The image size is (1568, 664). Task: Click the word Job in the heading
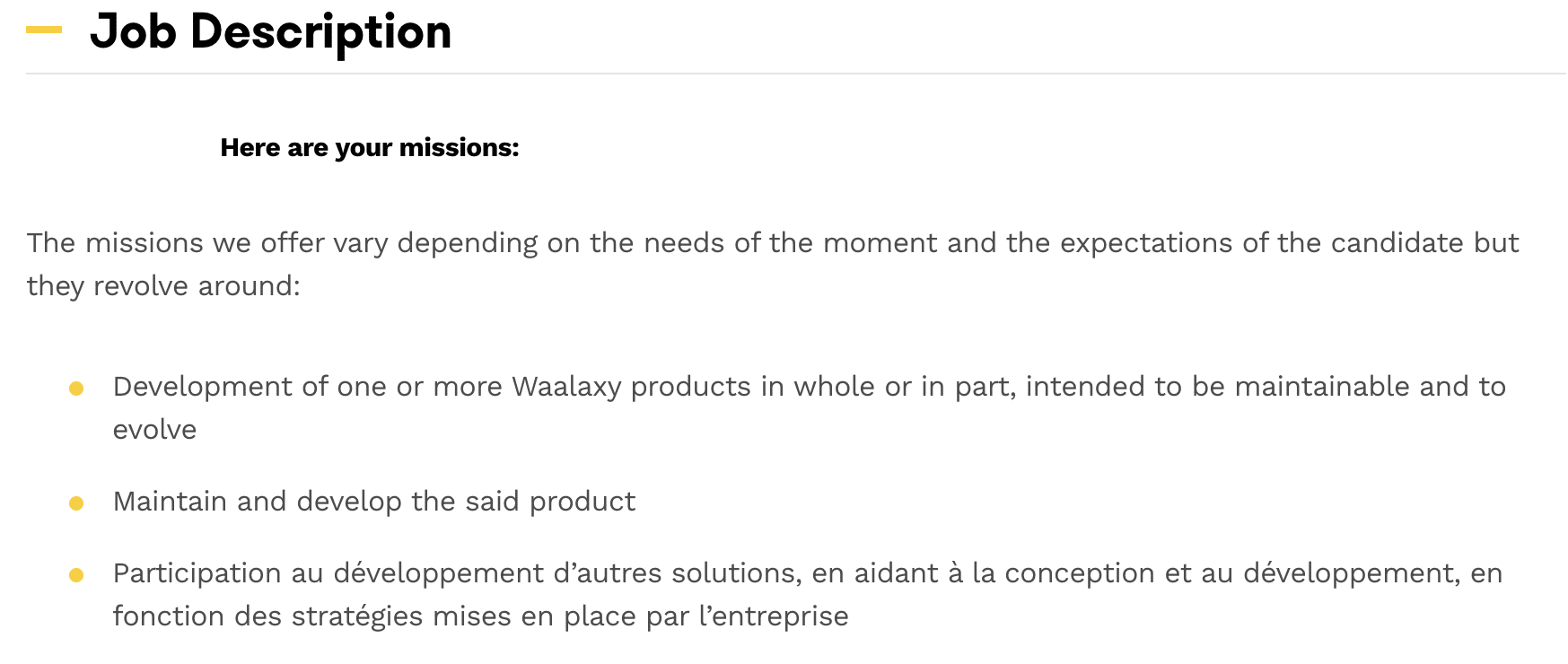[133, 32]
